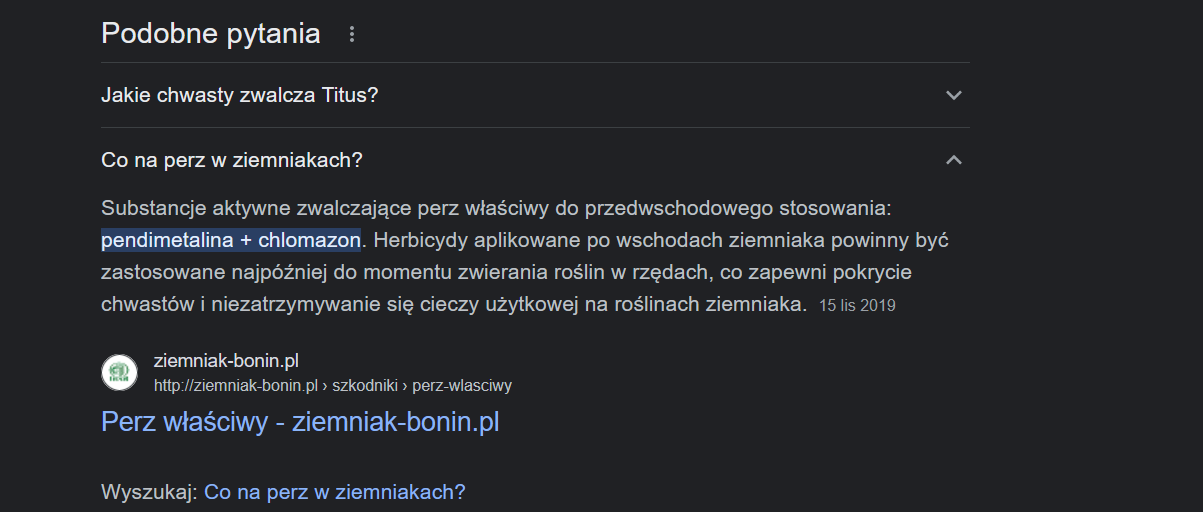The image size is (1203, 512).
Task: Open the three-dot menu beside Podobne pytania
Action: [x=351, y=35]
